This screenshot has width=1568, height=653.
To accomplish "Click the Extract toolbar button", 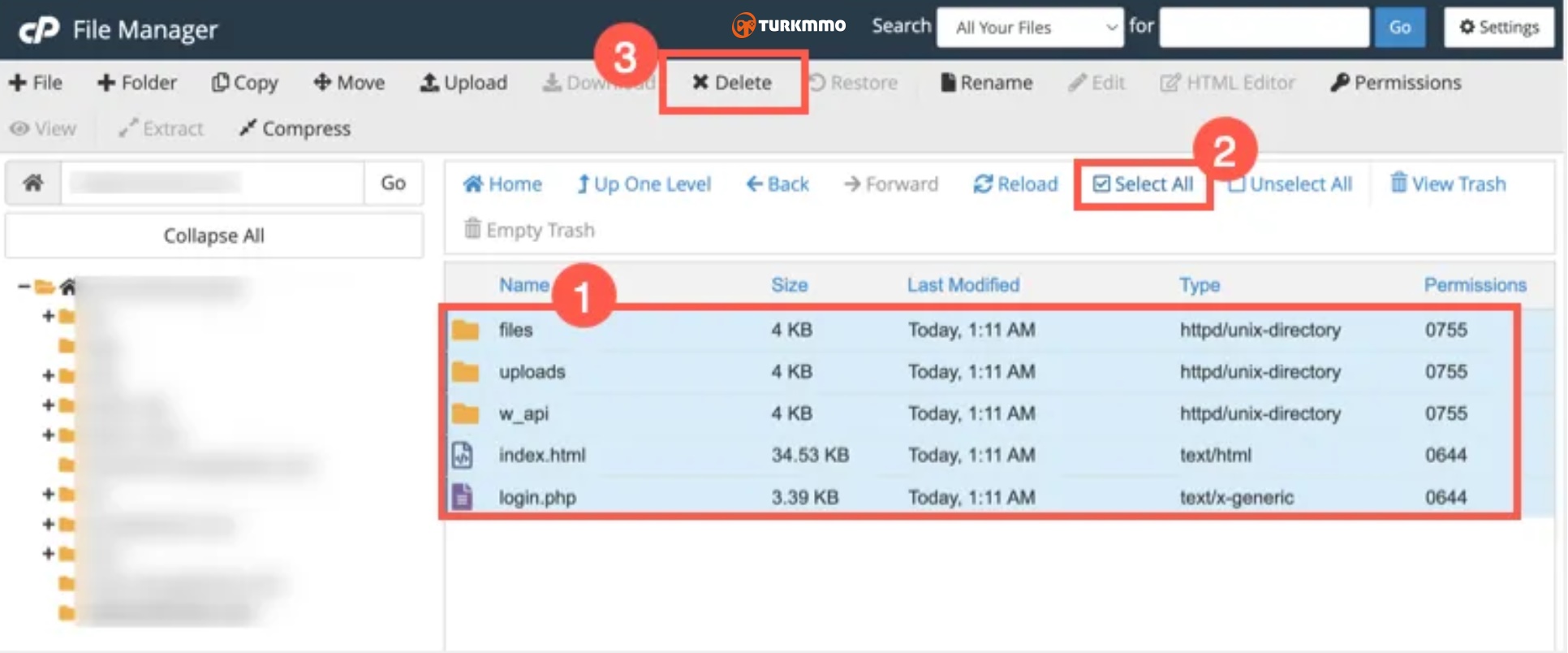I will [161, 128].
